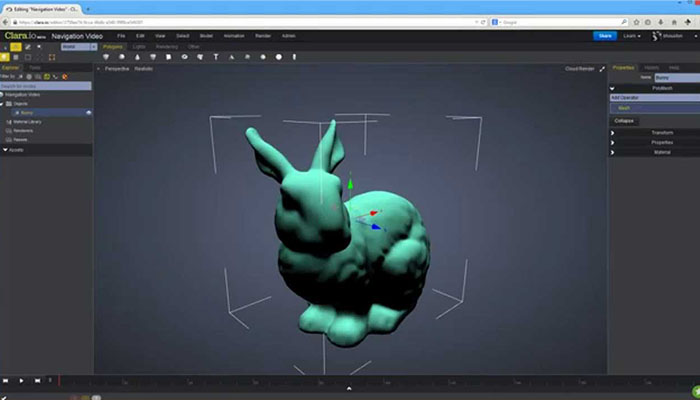Go back with the browser back arrow
The width and height of the screenshot is (700, 400).
point(5,22)
